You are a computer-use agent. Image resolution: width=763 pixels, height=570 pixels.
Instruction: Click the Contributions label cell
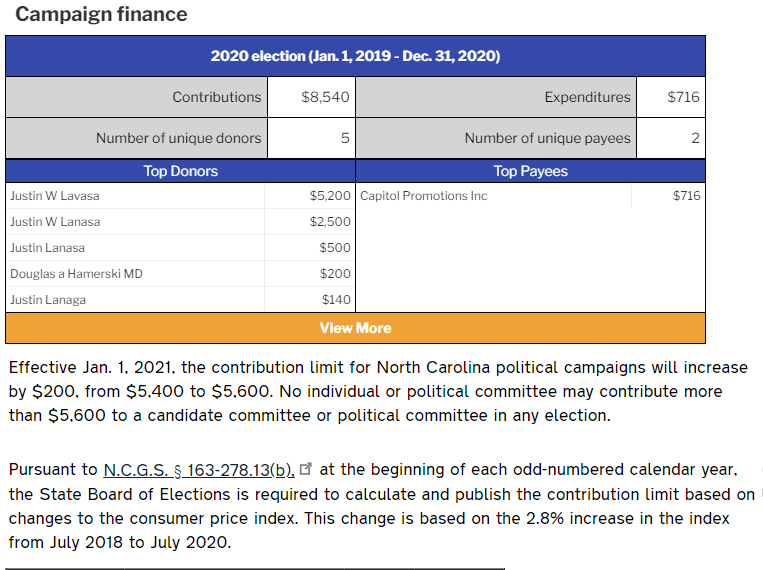[x=216, y=97]
